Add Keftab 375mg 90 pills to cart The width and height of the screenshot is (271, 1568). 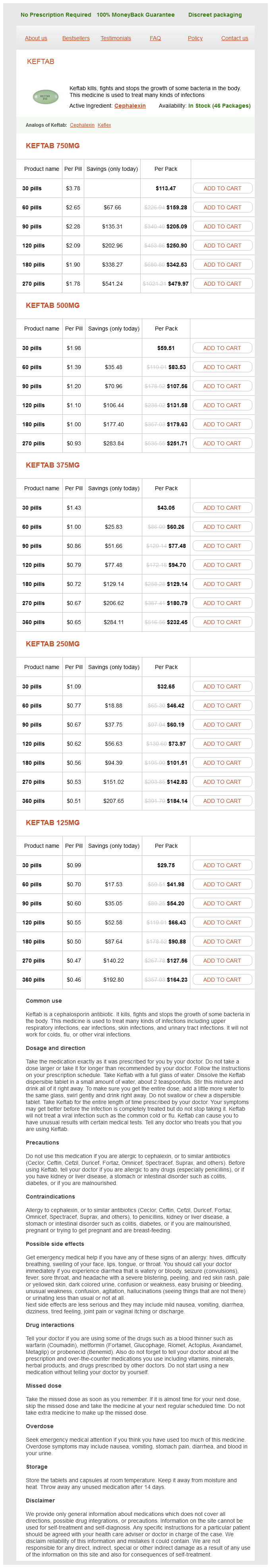(222, 546)
